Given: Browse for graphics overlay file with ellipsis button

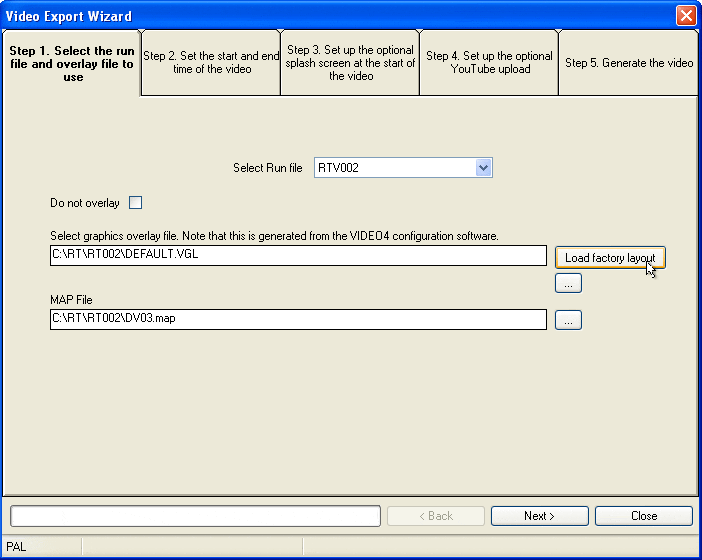Looking at the screenshot, I should point(568,284).
